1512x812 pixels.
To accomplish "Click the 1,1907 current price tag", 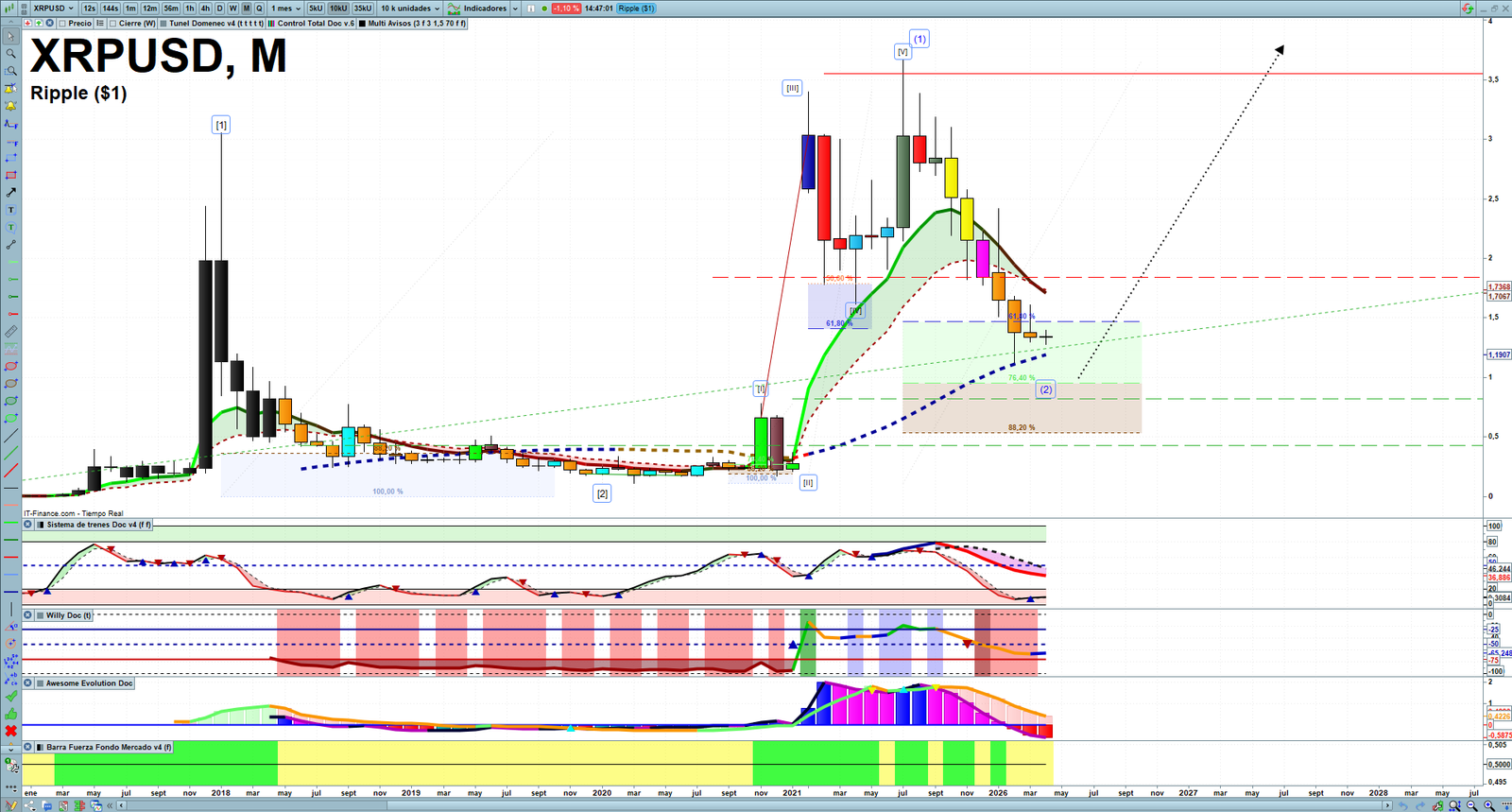I will point(1500,354).
